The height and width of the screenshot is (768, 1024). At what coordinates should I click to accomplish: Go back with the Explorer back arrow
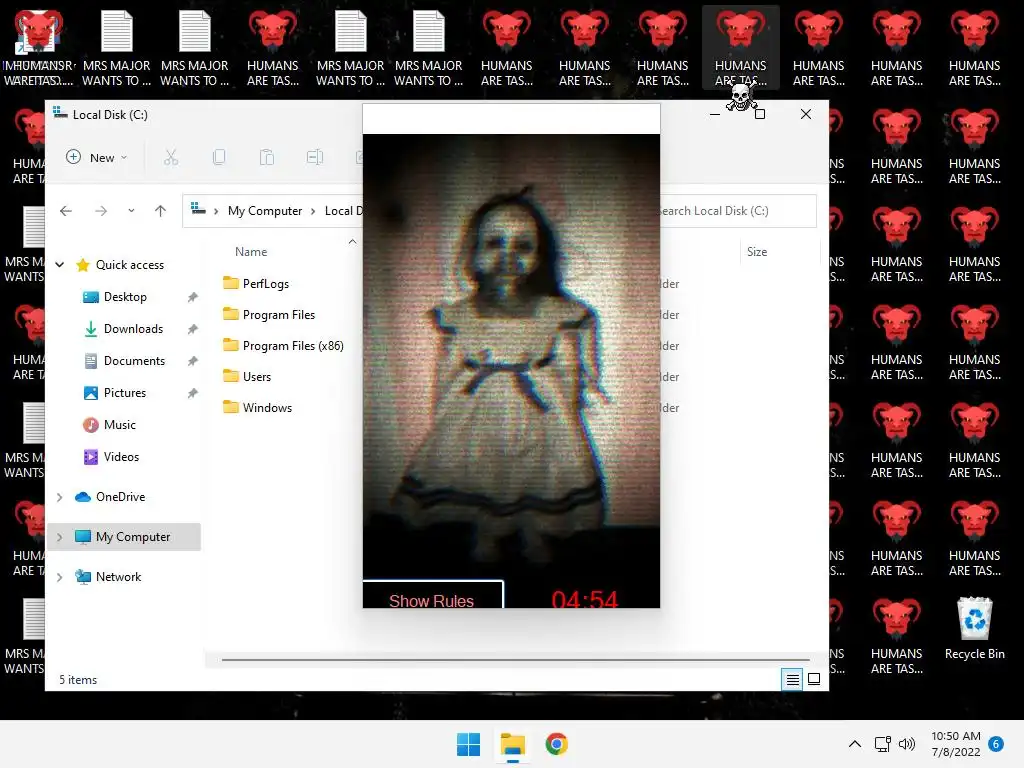click(65, 211)
